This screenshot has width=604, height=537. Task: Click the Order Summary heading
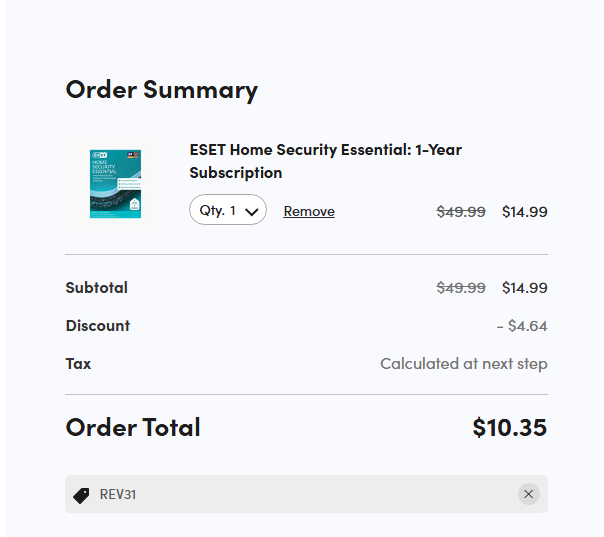(161, 89)
